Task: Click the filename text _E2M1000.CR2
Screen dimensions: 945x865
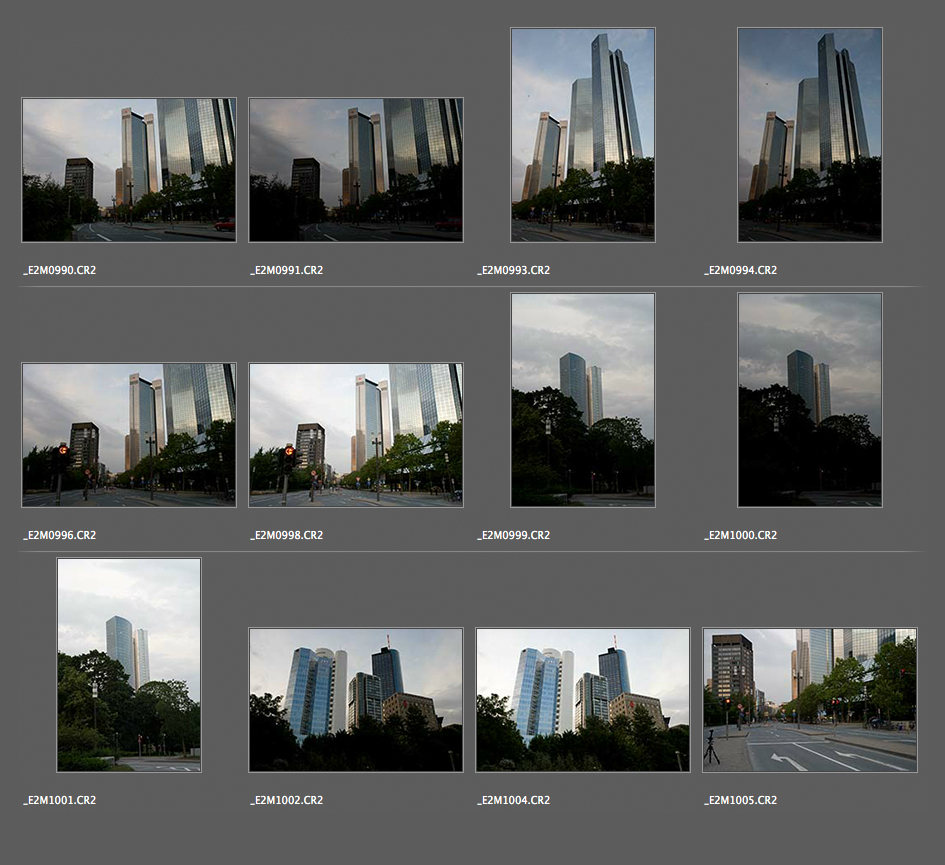Action: [x=741, y=535]
